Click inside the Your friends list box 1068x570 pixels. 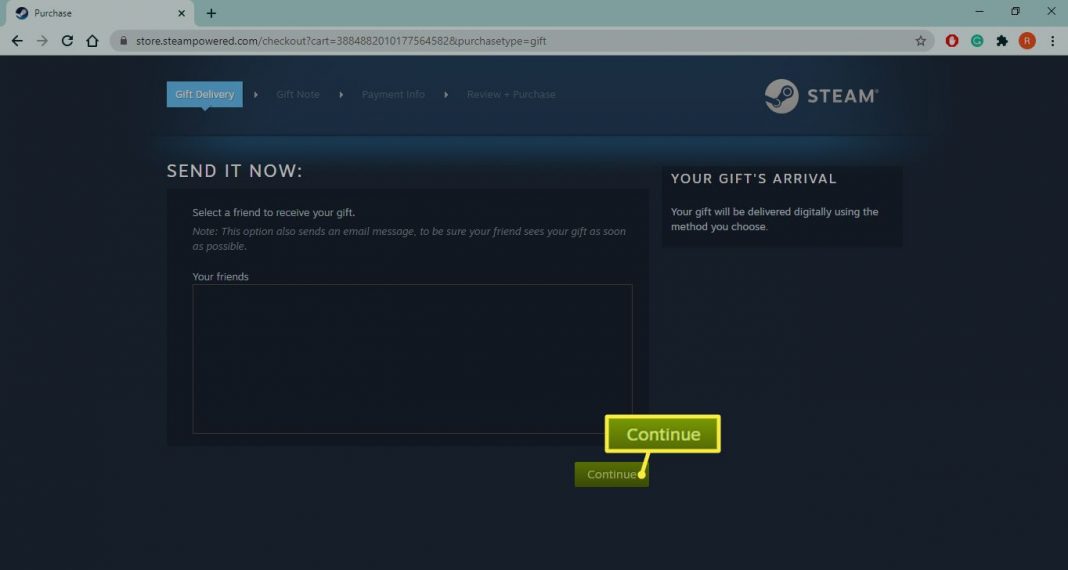tap(412, 359)
